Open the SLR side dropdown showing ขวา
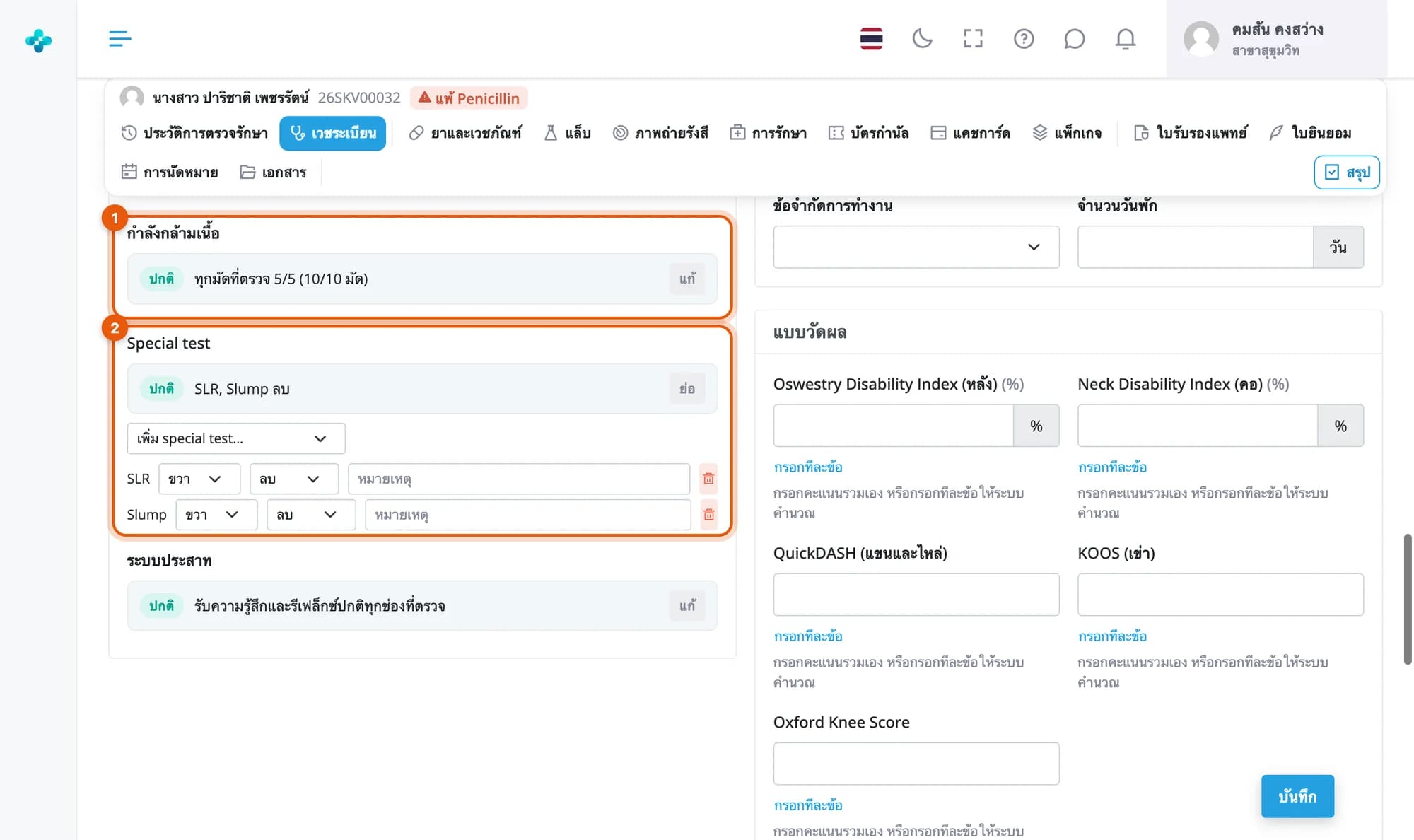Screen dimensions: 1414x840 [199, 479]
